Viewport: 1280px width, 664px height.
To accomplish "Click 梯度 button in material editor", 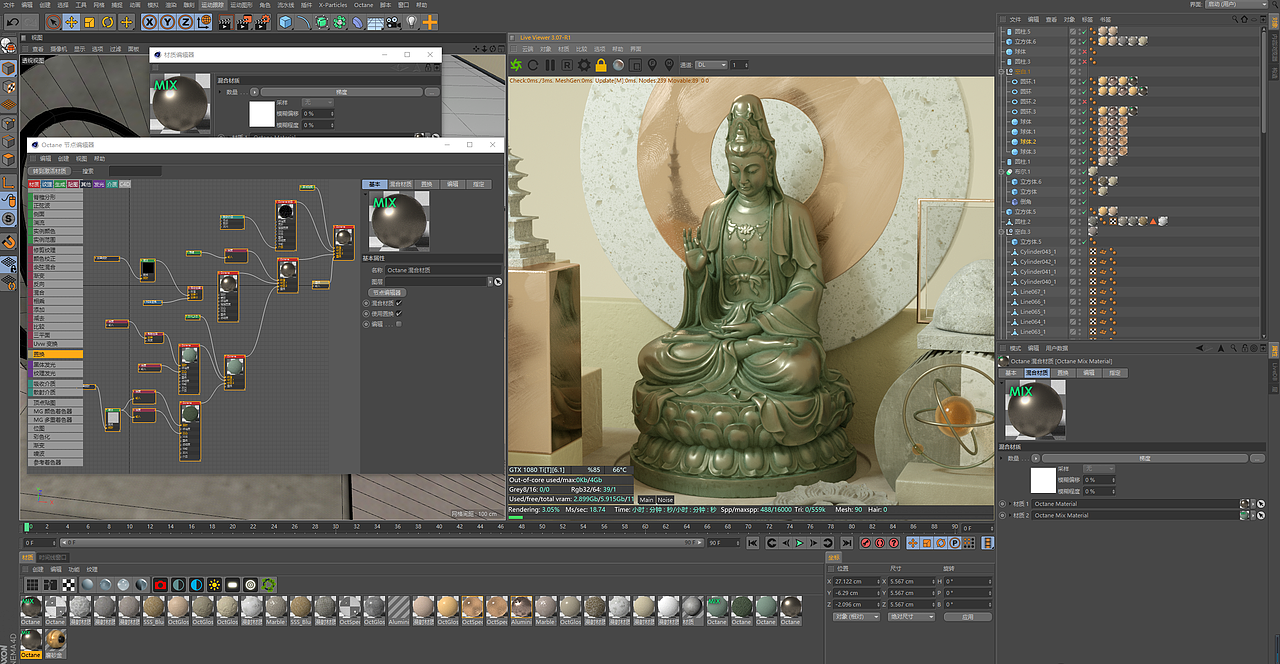I will [342, 92].
